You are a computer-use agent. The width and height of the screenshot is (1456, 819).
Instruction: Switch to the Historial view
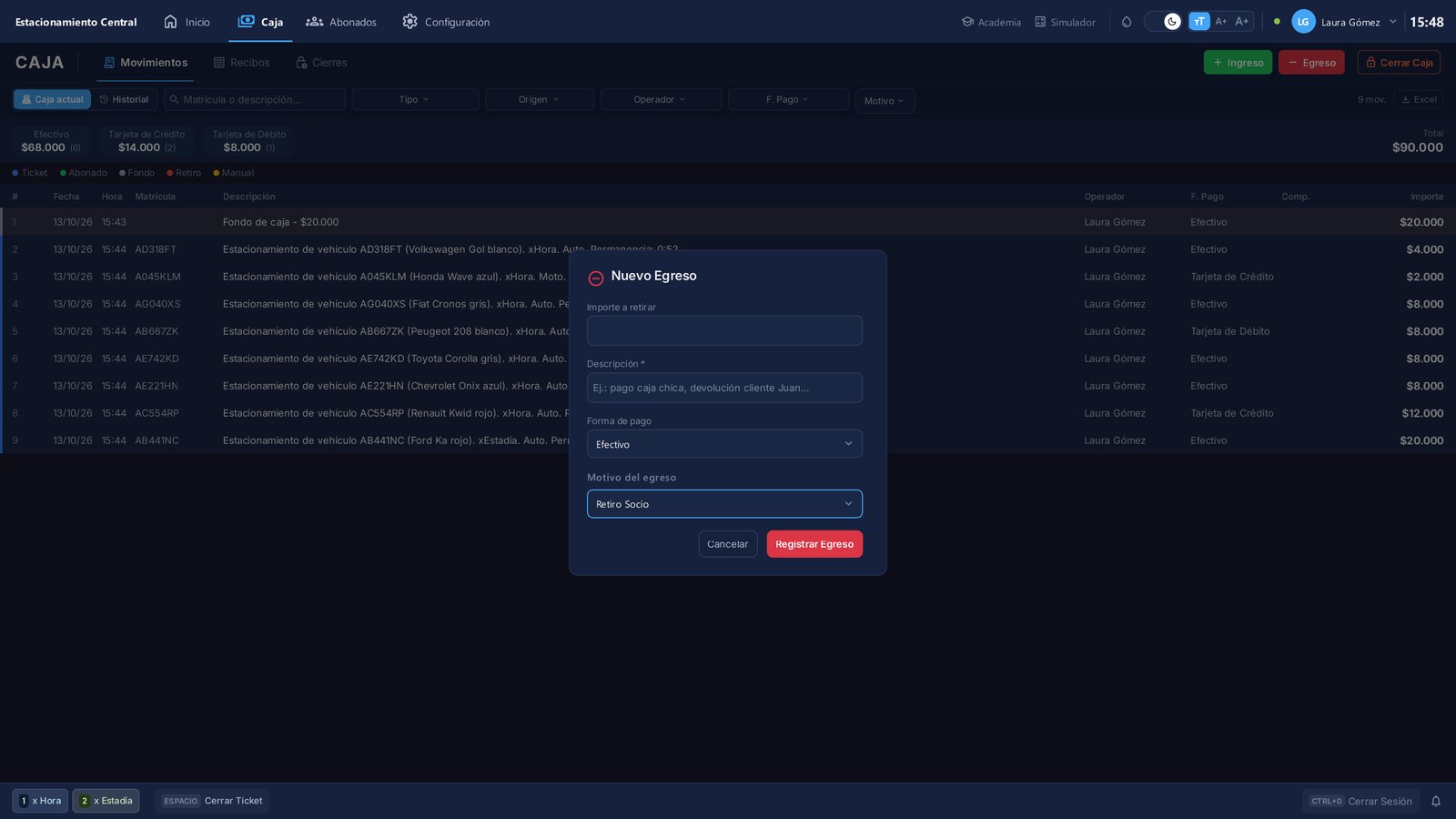tap(124, 99)
